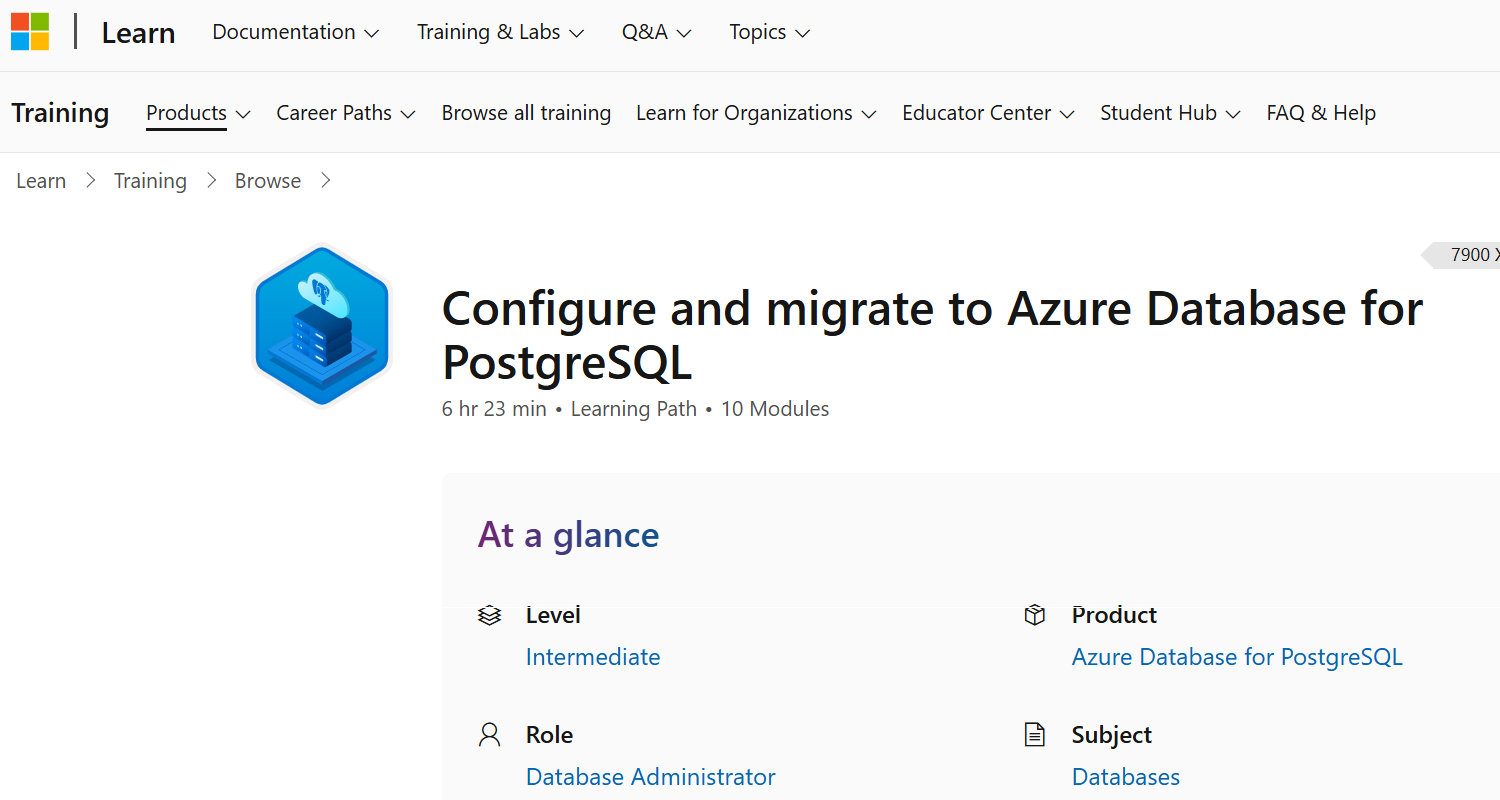1500x800 pixels.
Task: Open the Databases subject link
Action: tap(1126, 777)
